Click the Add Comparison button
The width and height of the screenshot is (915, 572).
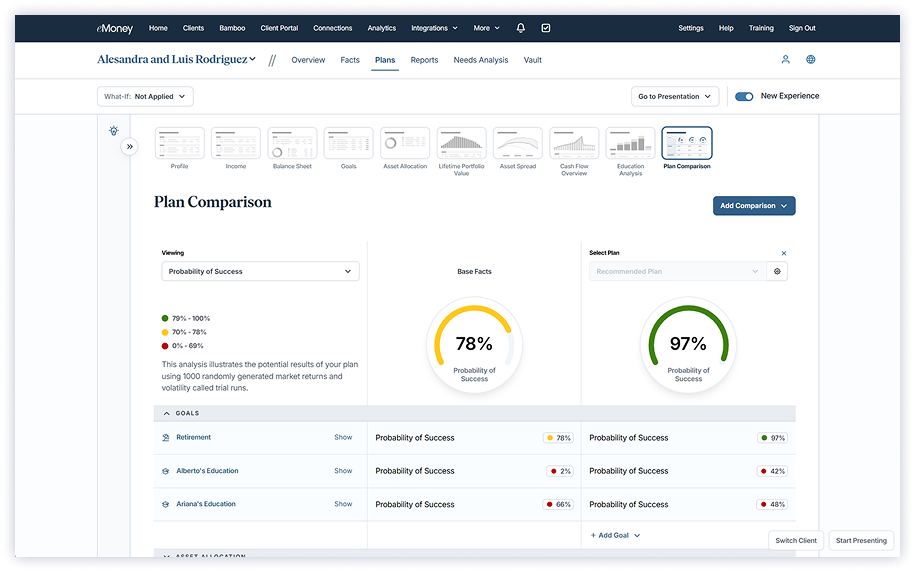(753, 206)
